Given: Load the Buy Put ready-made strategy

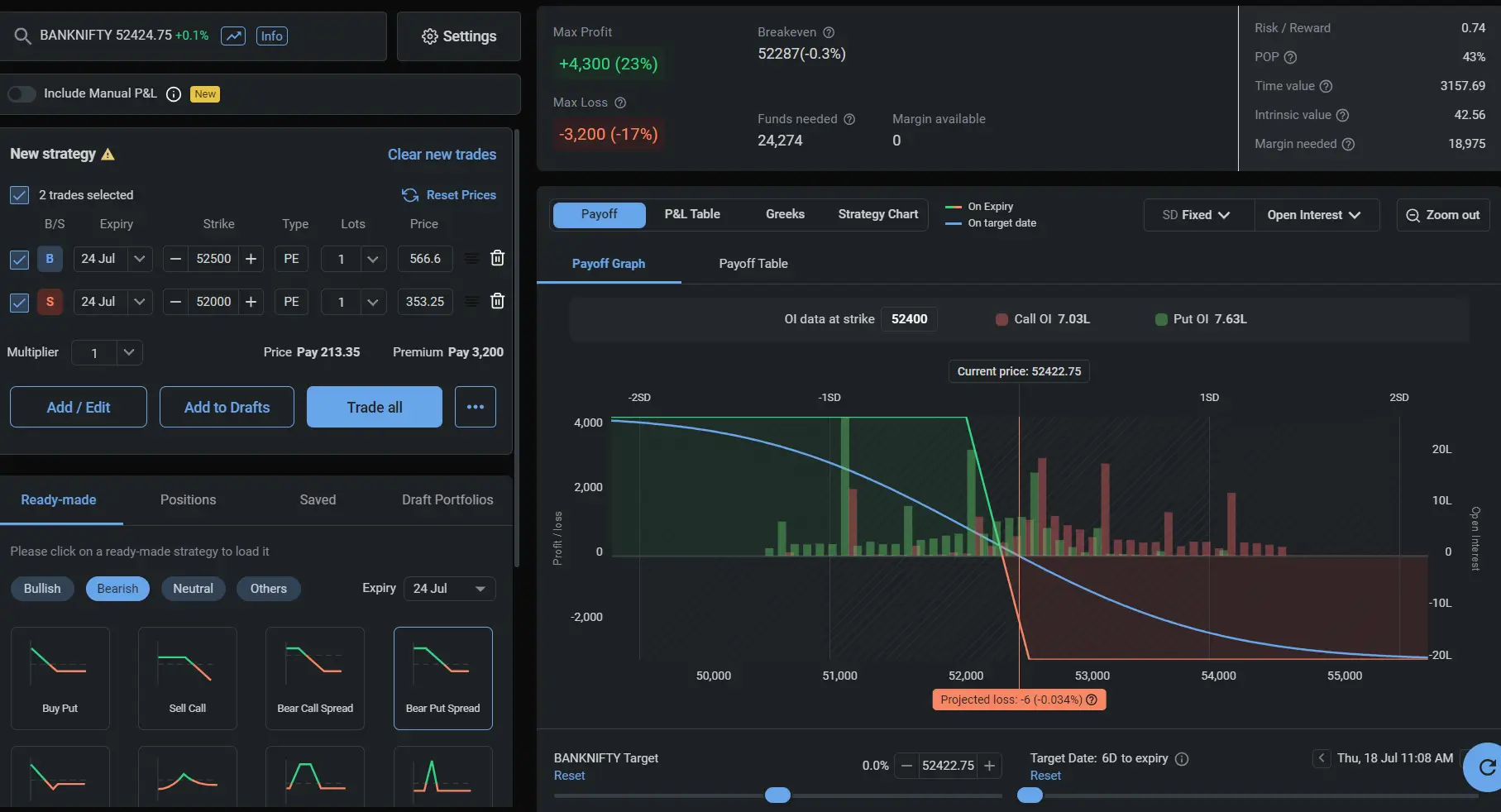Looking at the screenshot, I should click(60, 678).
